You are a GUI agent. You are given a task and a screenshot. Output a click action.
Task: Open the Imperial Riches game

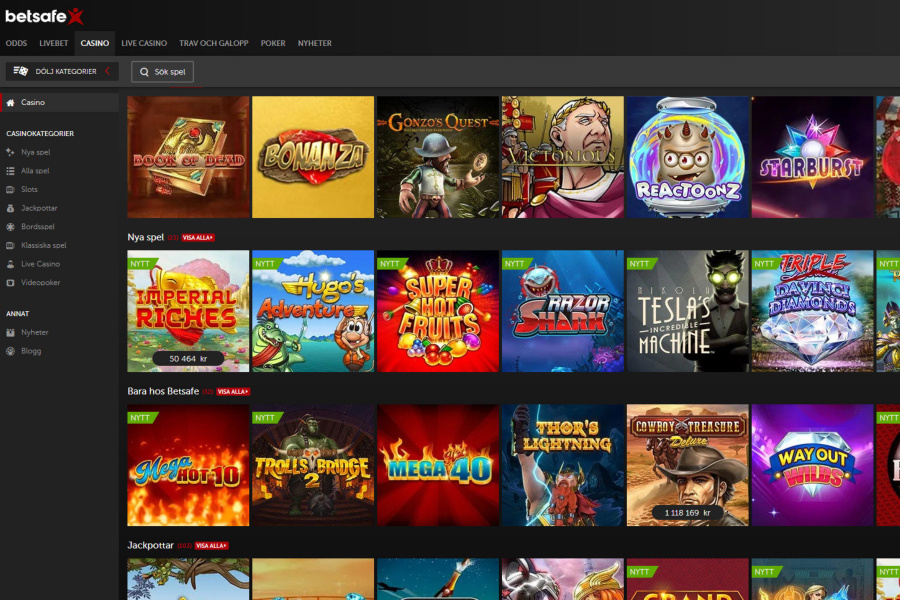click(x=188, y=311)
